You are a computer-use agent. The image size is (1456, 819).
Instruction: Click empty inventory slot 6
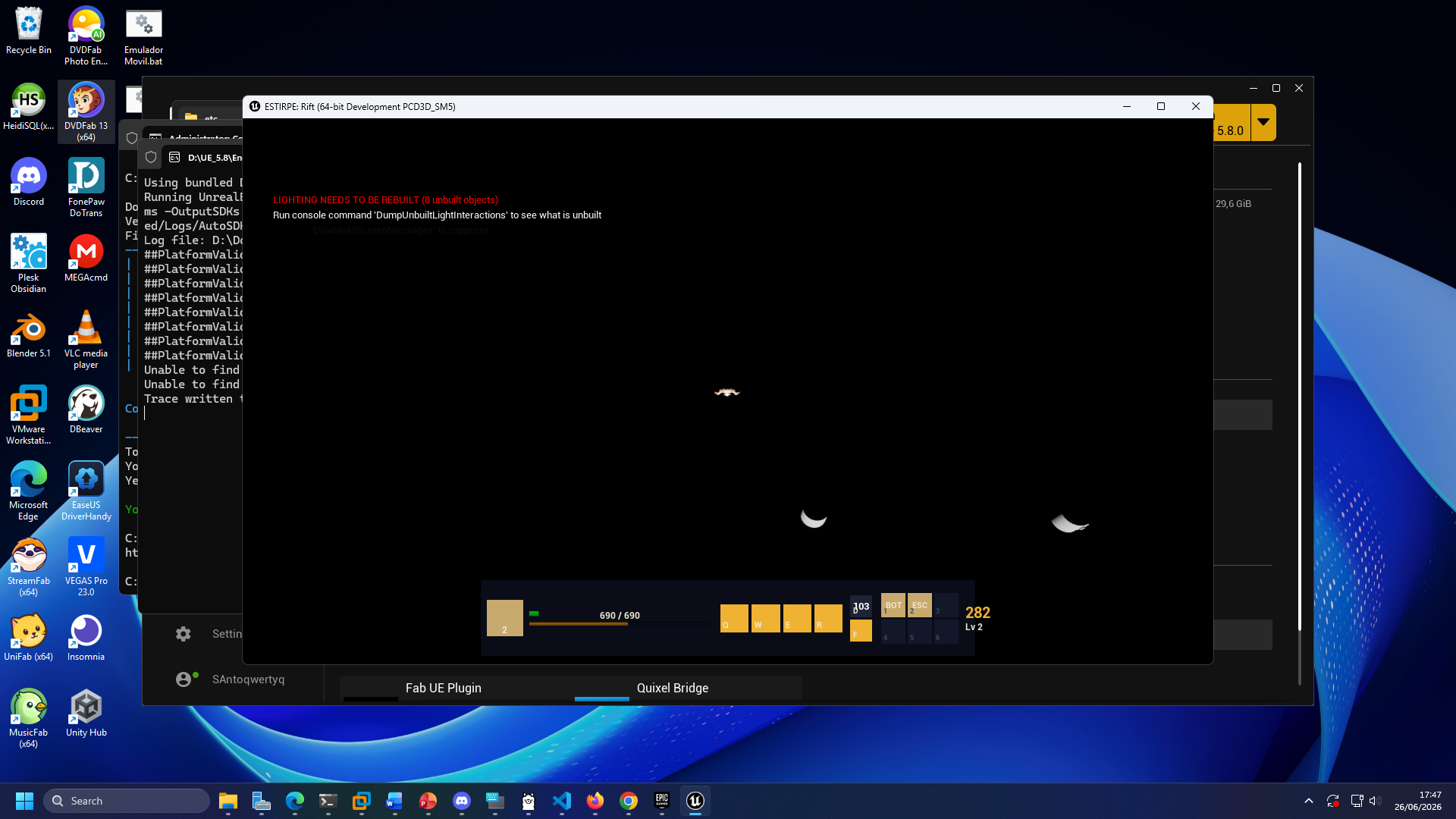[x=946, y=632]
